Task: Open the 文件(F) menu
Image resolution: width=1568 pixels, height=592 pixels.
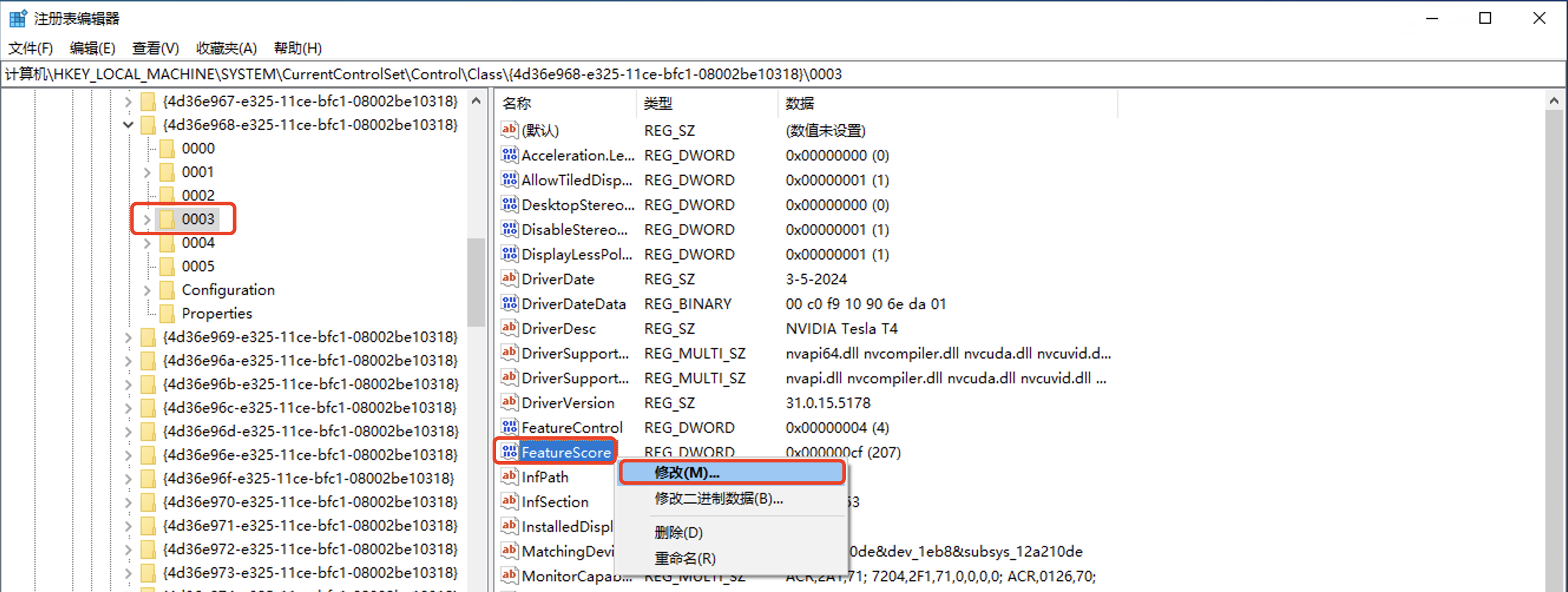Action: (31, 48)
